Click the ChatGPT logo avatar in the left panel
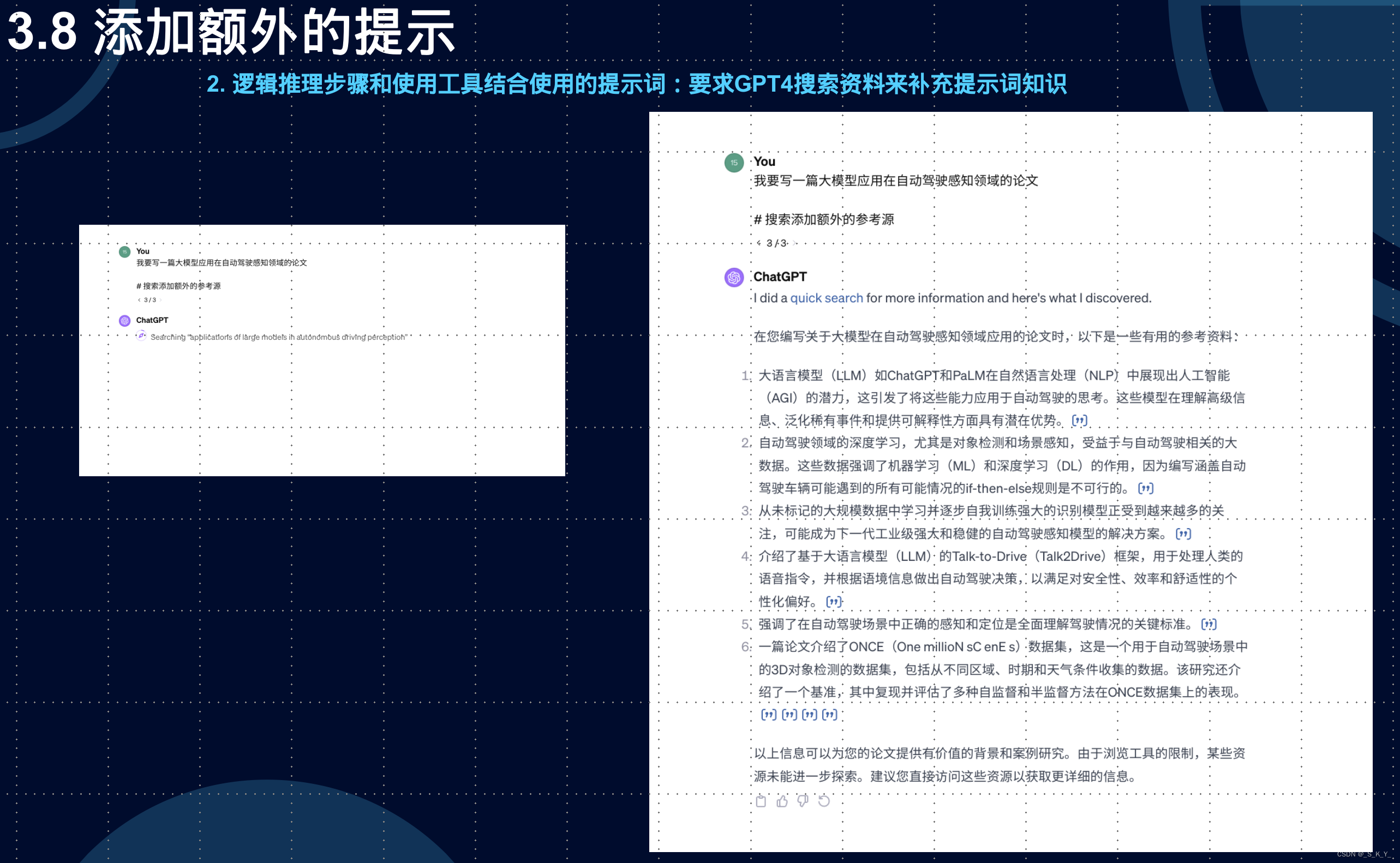The height and width of the screenshot is (863, 1400). pyautogui.click(x=124, y=321)
